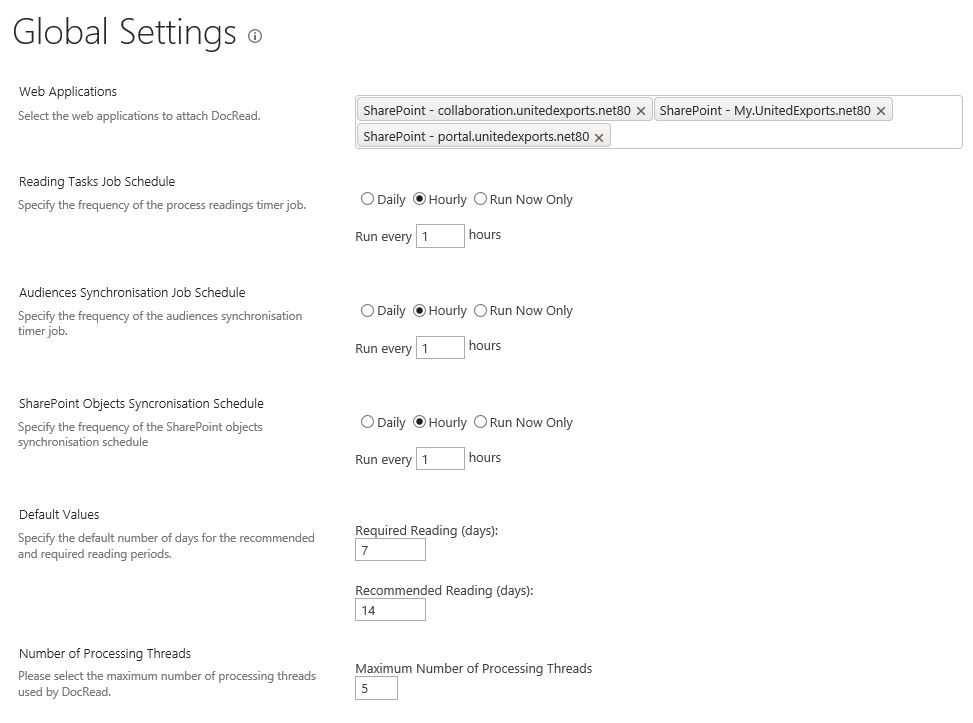This screenshot has width=973, height=723.
Task: Select Daily for Reading Tasks Job Schedule
Action: (x=367, y=199)
